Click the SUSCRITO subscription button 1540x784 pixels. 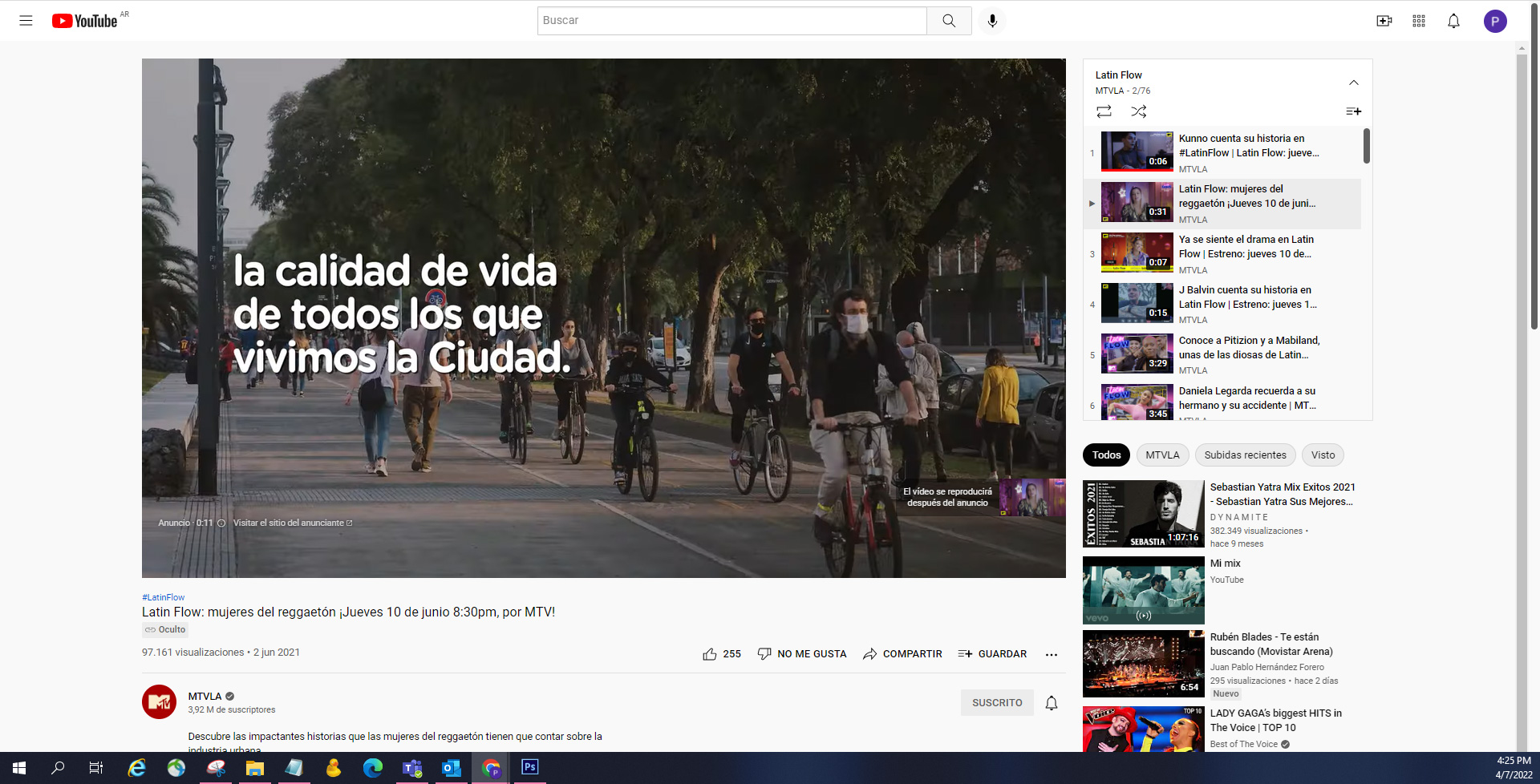[x=997, y=703]
